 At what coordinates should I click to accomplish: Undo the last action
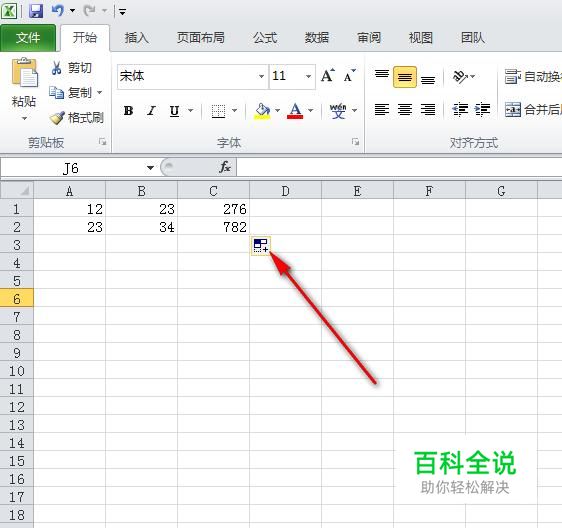[57, 11]
